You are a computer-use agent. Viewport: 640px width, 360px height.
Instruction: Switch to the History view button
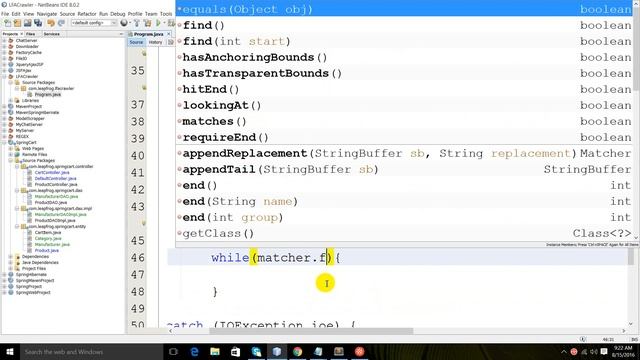pyautogui.click(x=155, y=42)
